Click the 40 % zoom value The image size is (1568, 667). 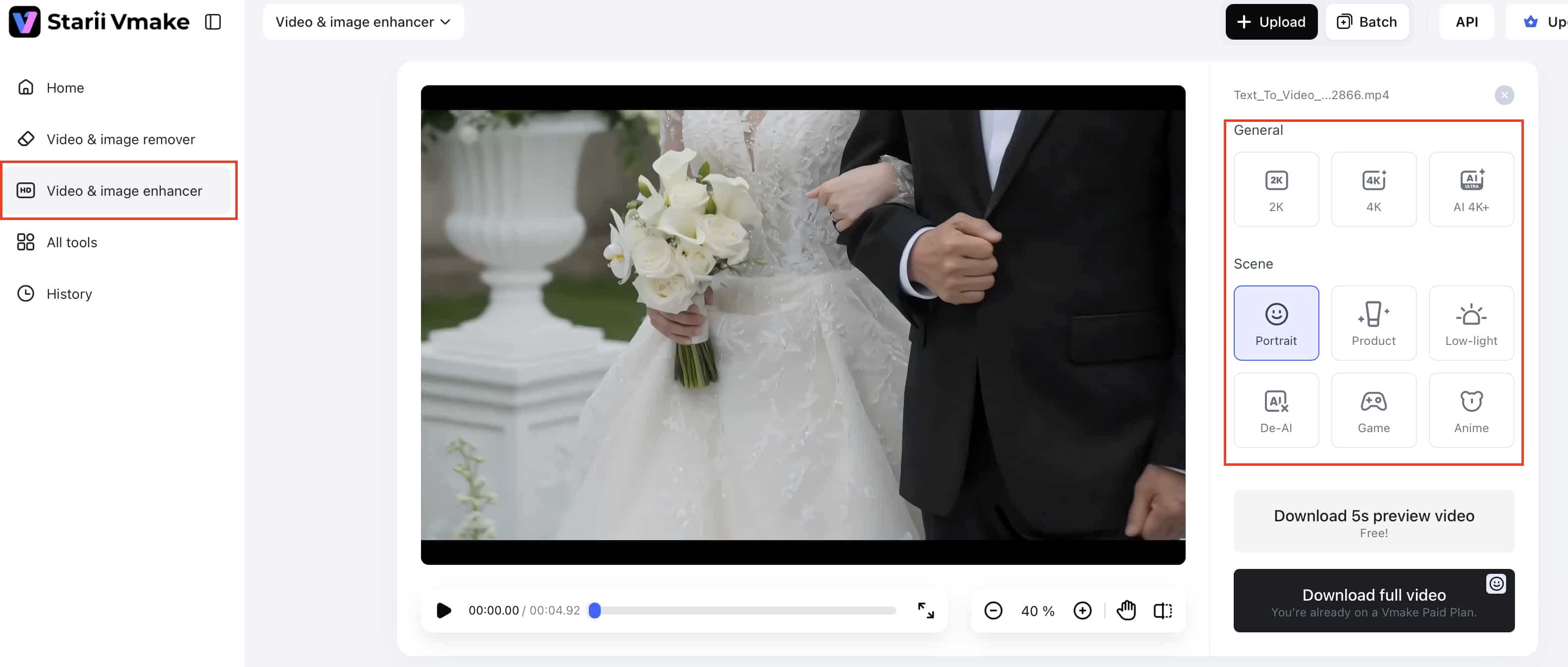coord(1038,611)
